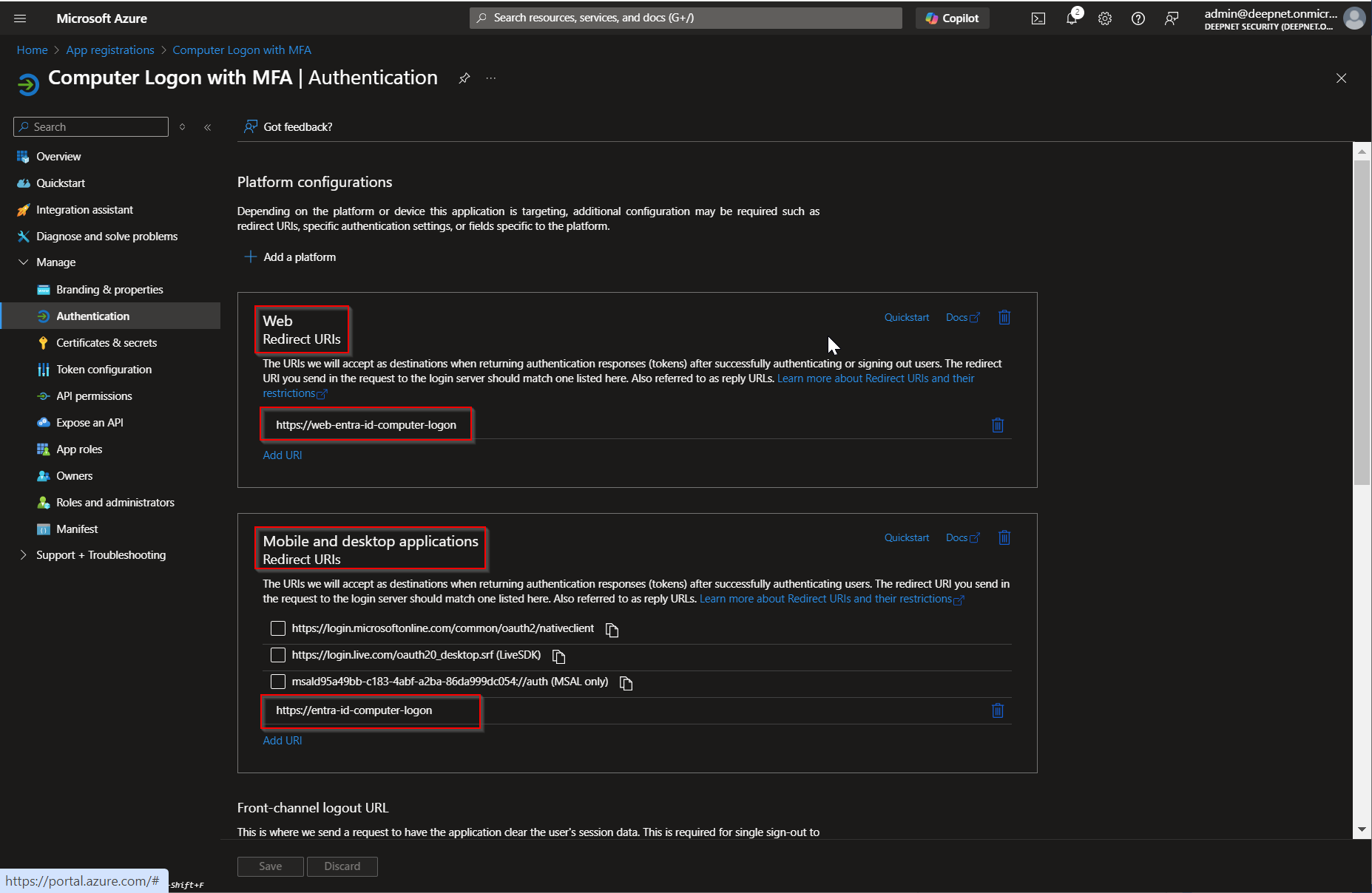Go to API permissions
Image resolution: width=1372 pixels, height=893 pixels.
click(x=94, y=396)
